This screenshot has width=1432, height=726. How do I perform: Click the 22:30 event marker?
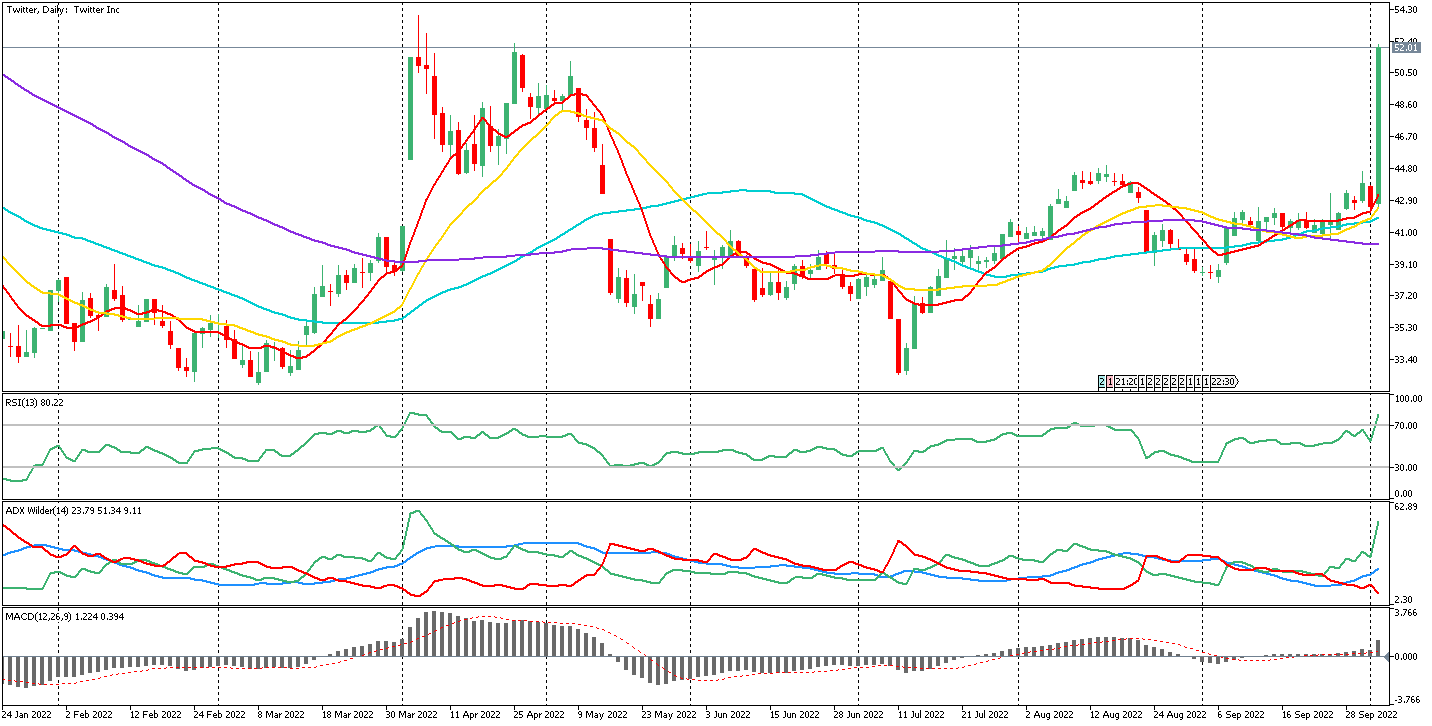point(1224,382)
